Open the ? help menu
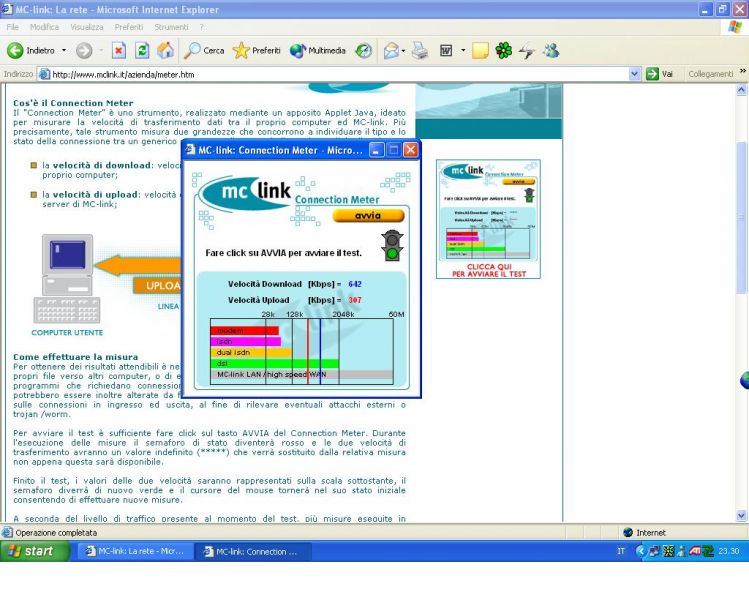Image resolution: width=749 pixels, height=600 pixels. [202, 27]
